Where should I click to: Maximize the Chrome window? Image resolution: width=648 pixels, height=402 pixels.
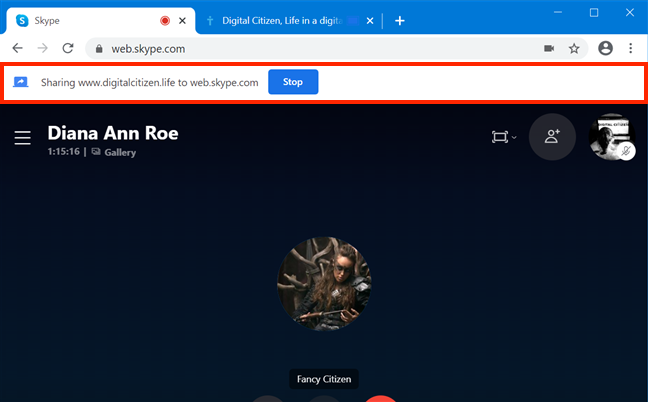(594, 12)
